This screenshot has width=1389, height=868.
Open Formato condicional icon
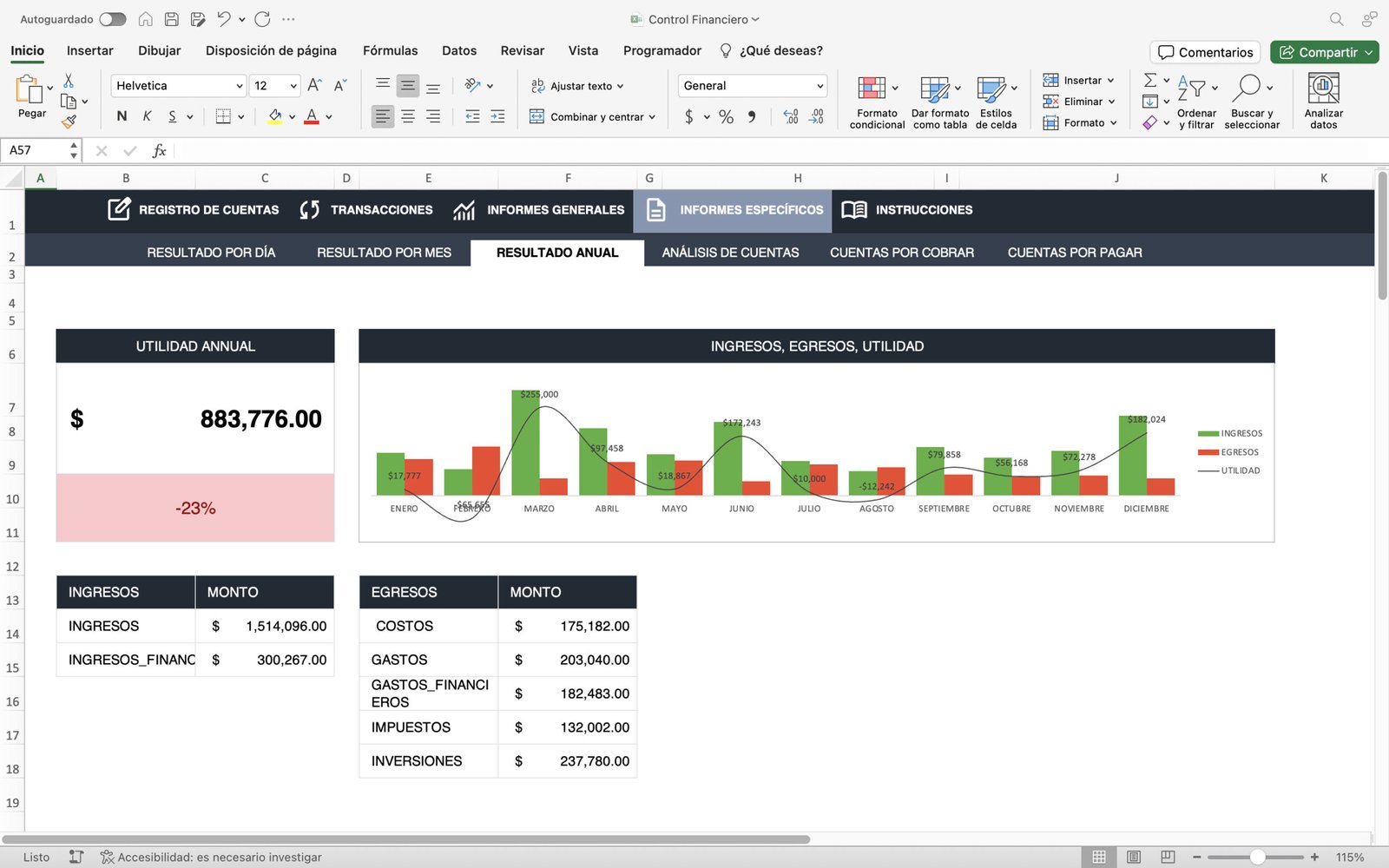tap(872, 89)
